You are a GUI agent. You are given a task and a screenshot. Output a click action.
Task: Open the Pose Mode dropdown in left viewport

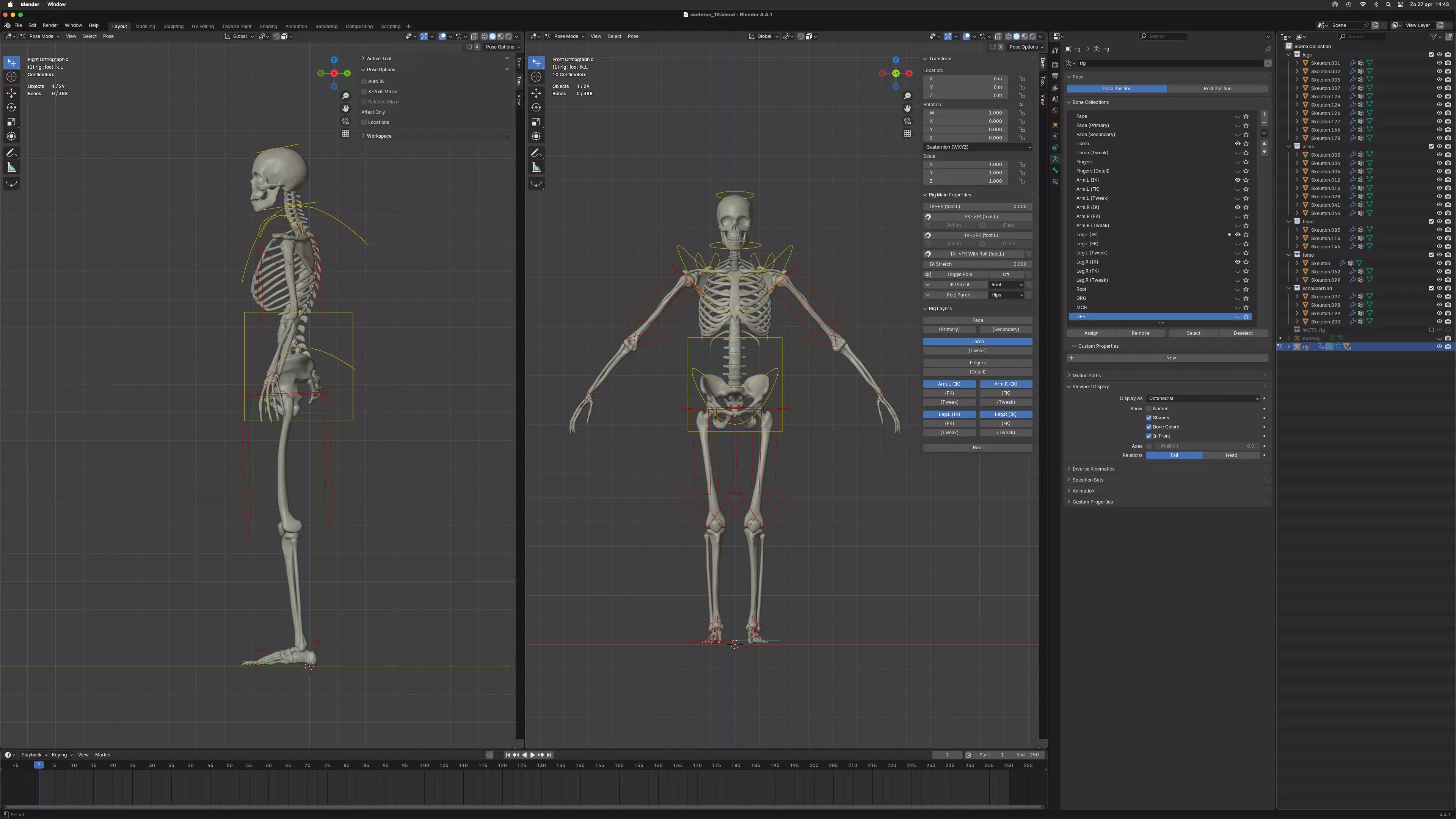point(40,36)
